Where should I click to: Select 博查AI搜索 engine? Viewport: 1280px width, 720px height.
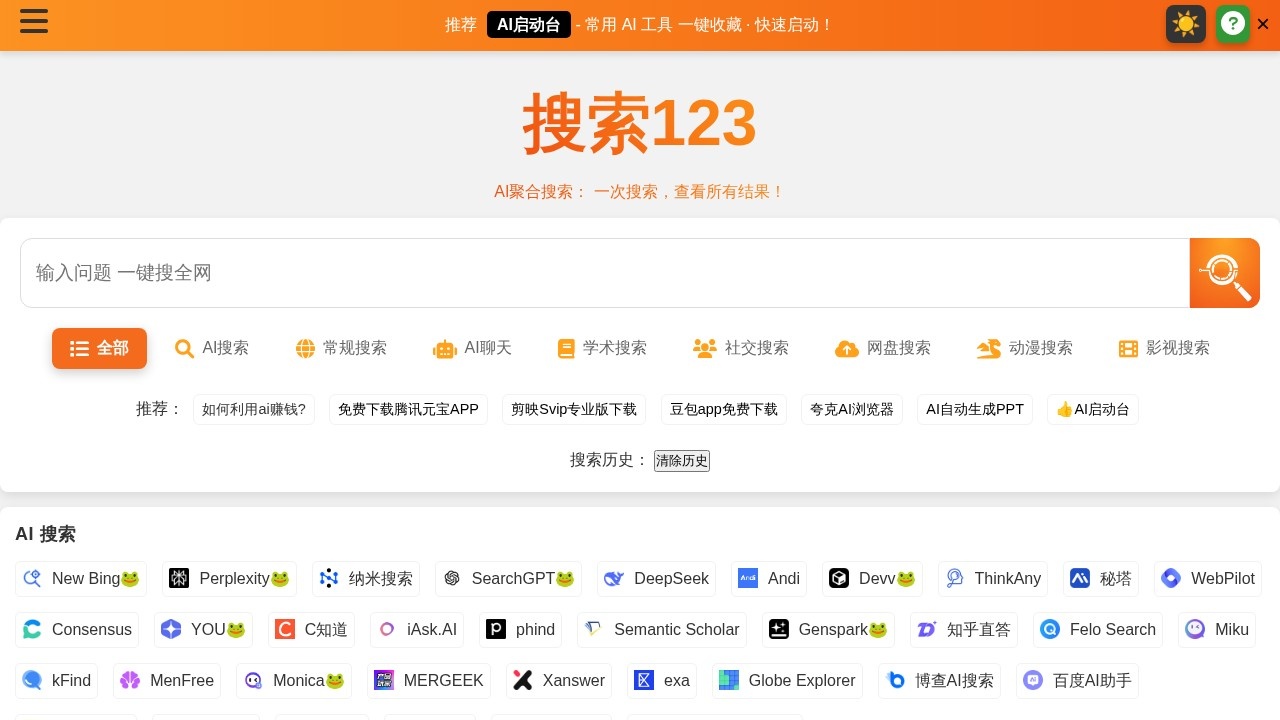click(940, 680)
